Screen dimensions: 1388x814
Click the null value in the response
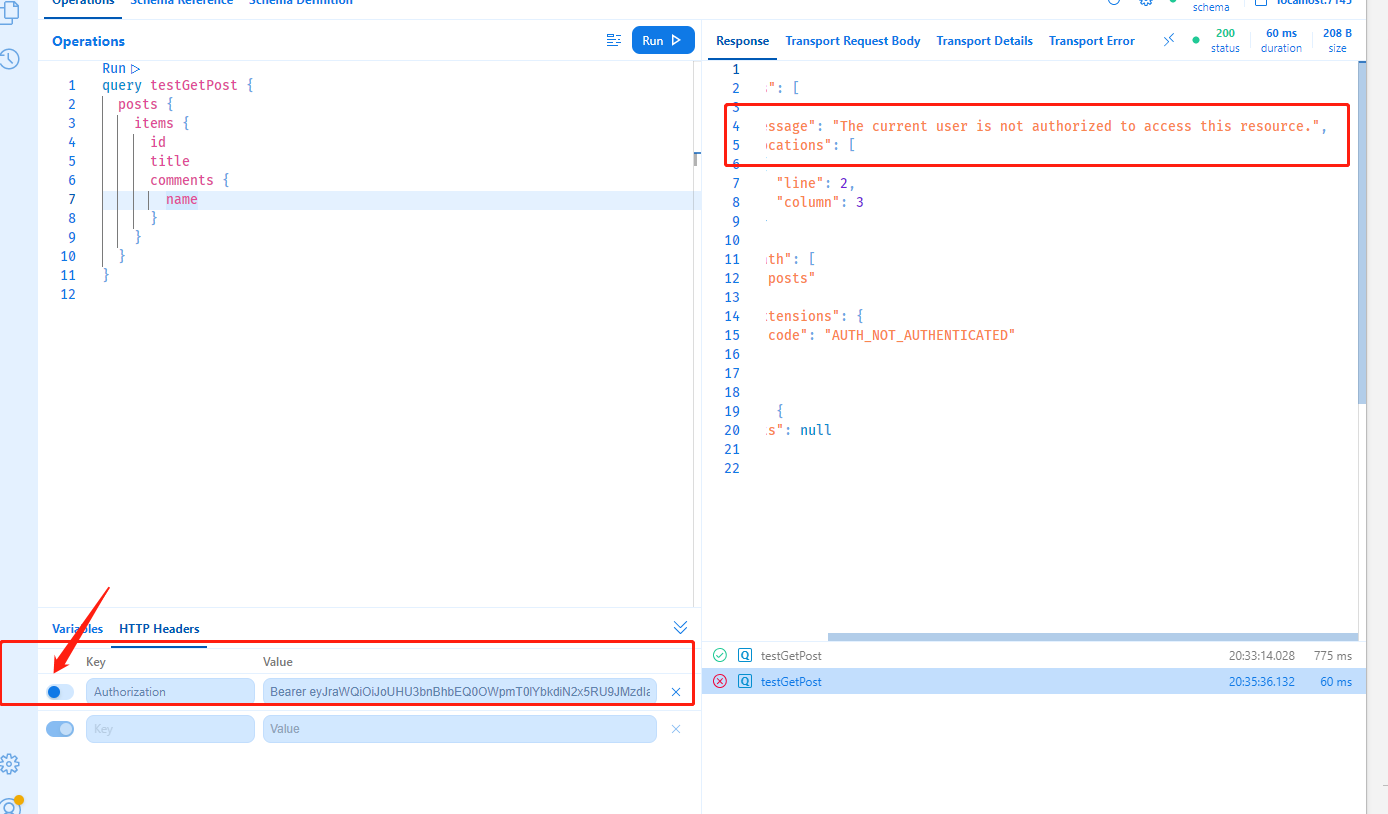click(x=816, y=430)
